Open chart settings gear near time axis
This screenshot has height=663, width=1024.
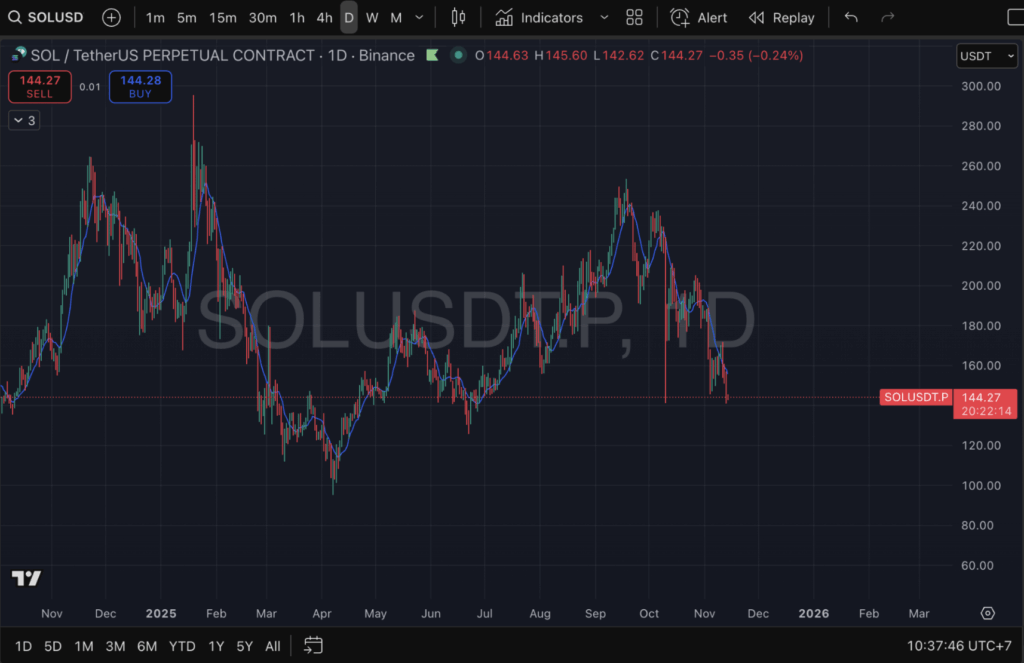coord(988,613)
